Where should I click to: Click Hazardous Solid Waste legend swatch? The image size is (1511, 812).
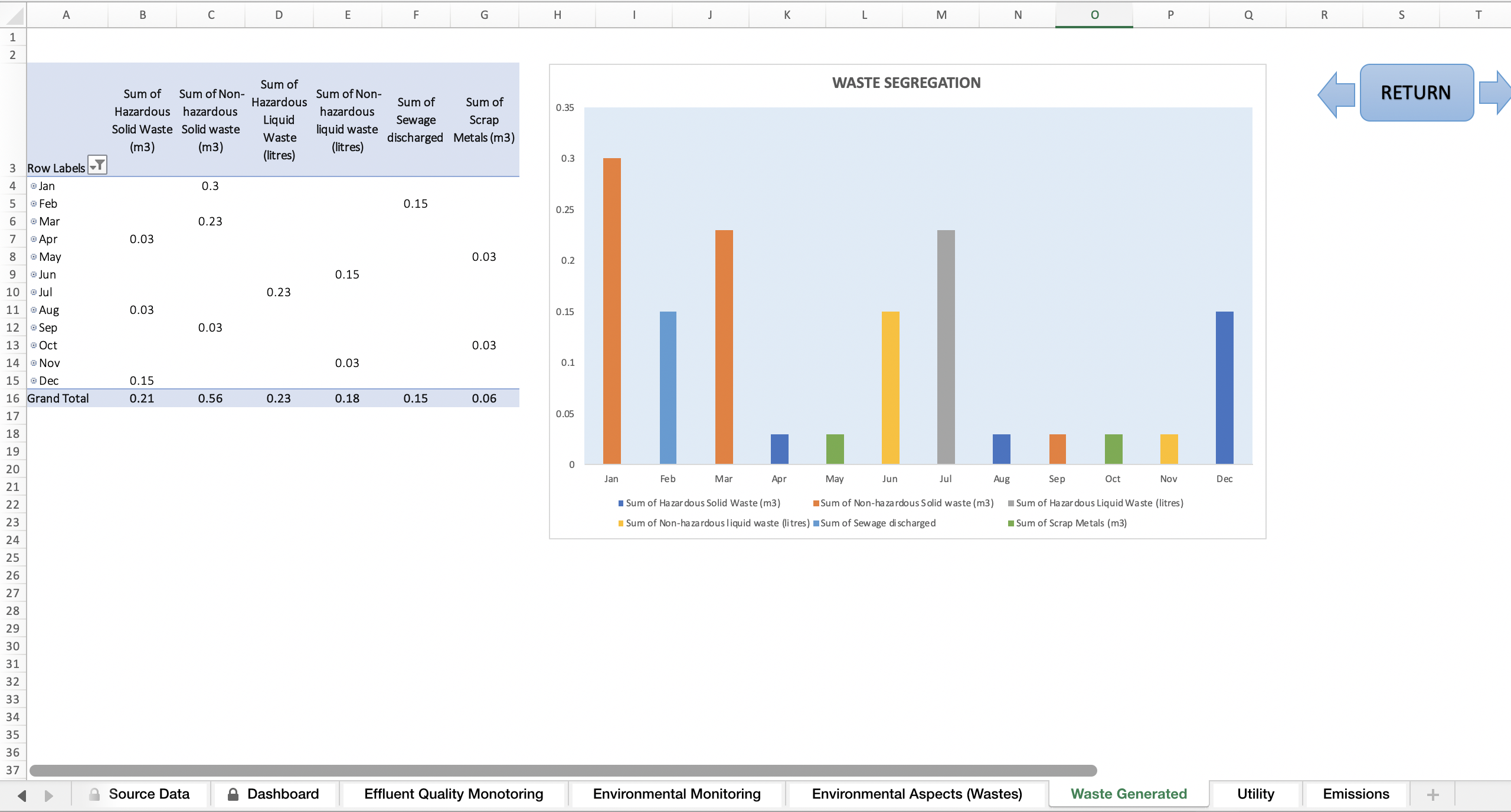(621, 503)
